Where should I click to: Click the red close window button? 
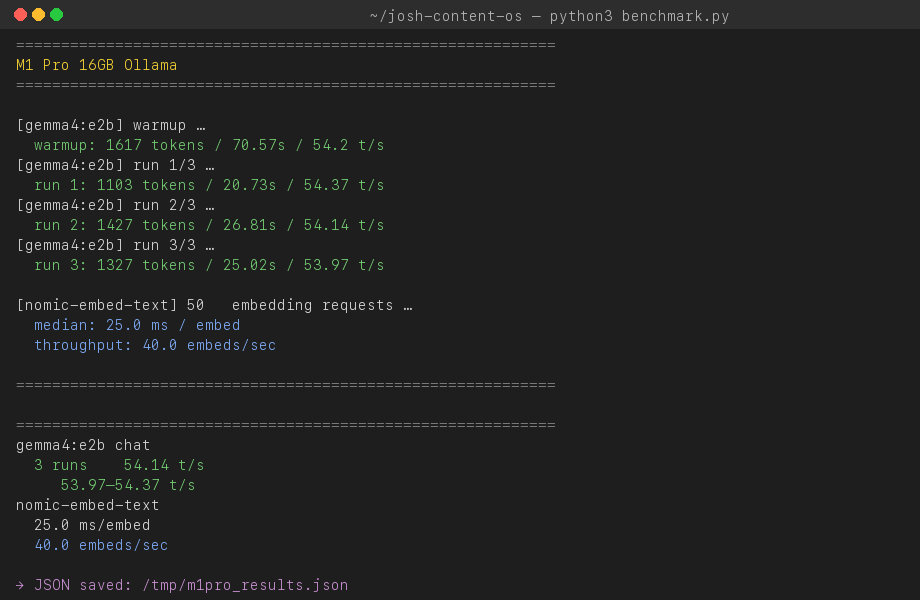click(21, 15)
